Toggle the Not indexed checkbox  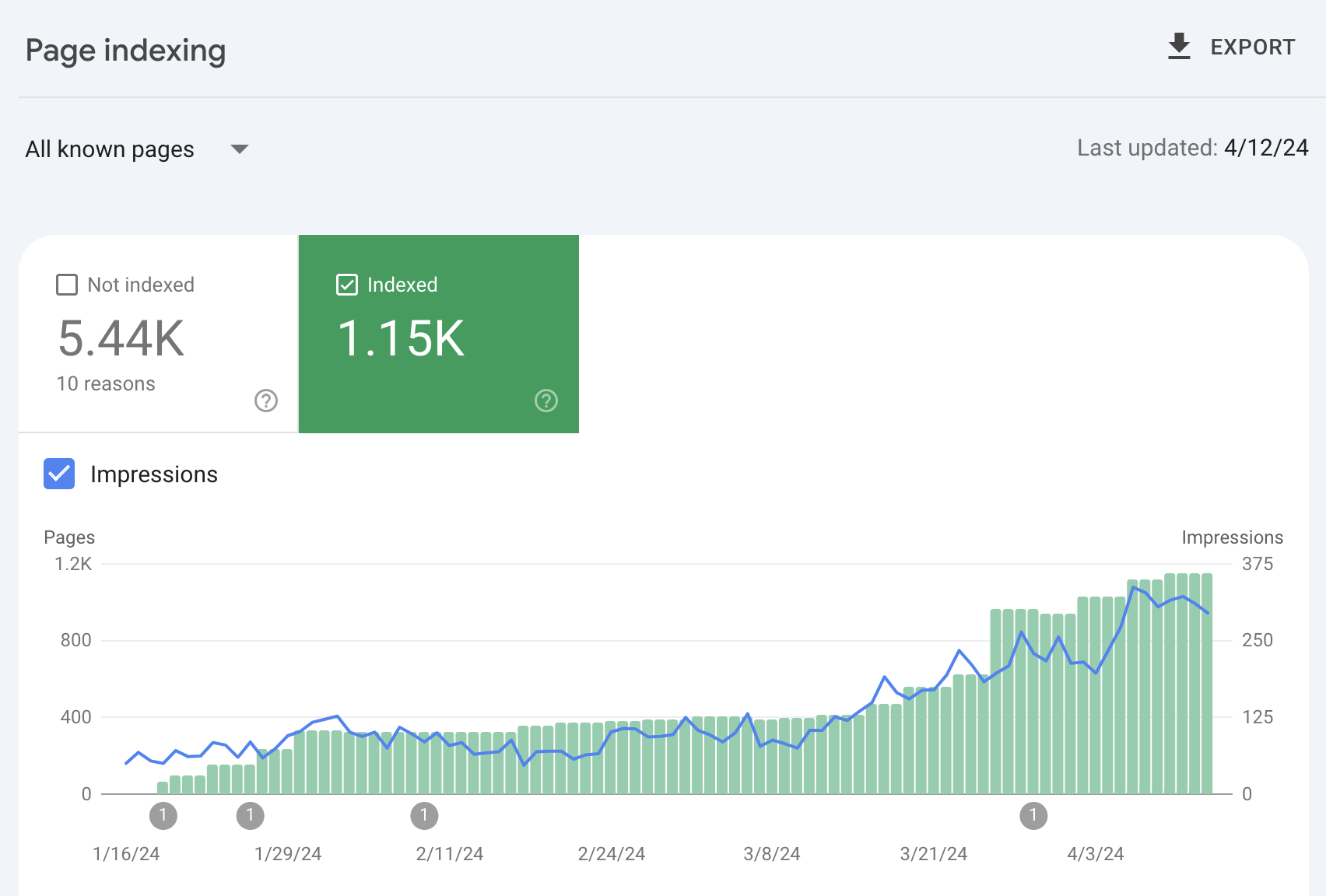(x=67, y=285)
